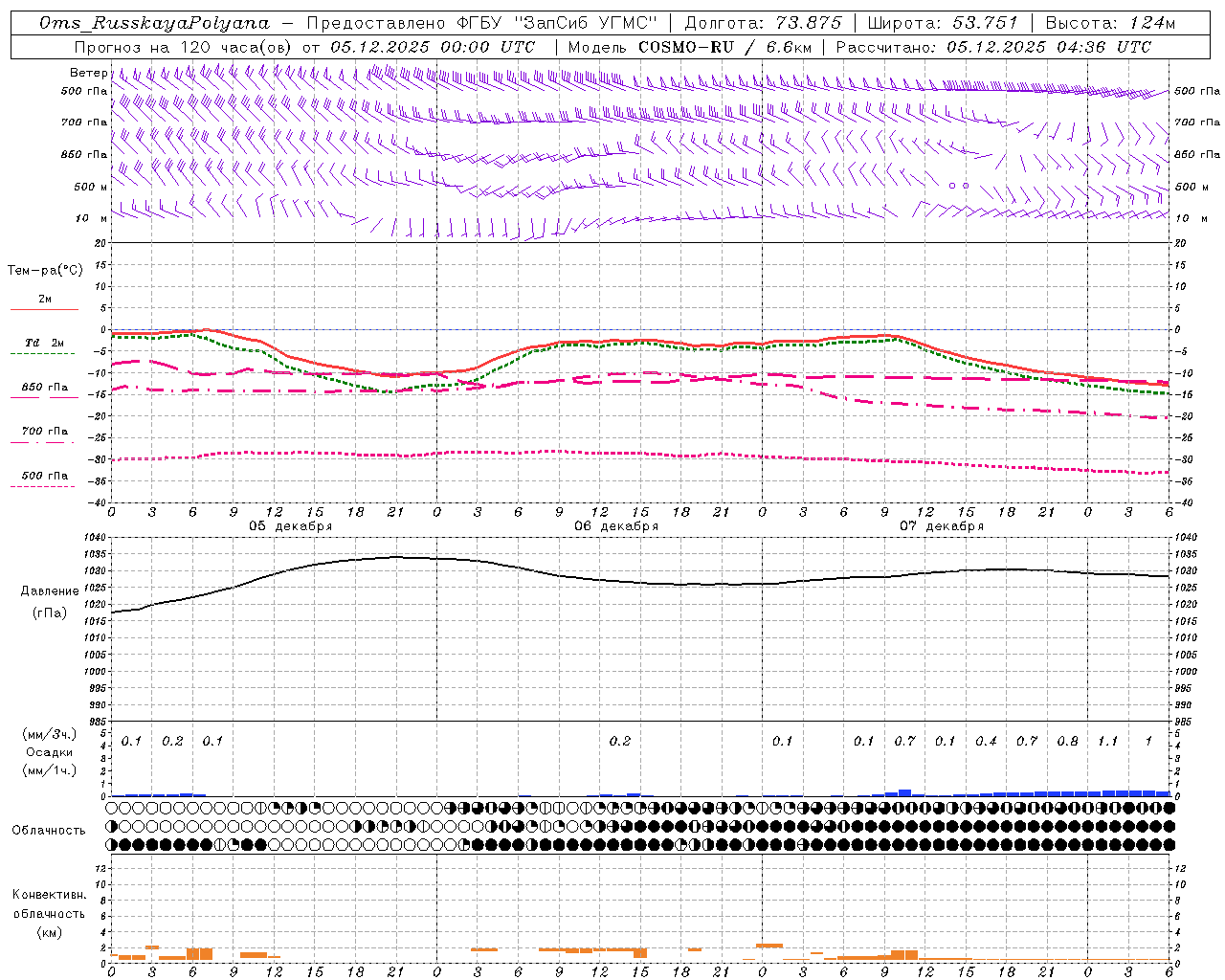Click the (км) unit under convective cloudiness
1225x980 pixels.
click(x=49, y=932)
